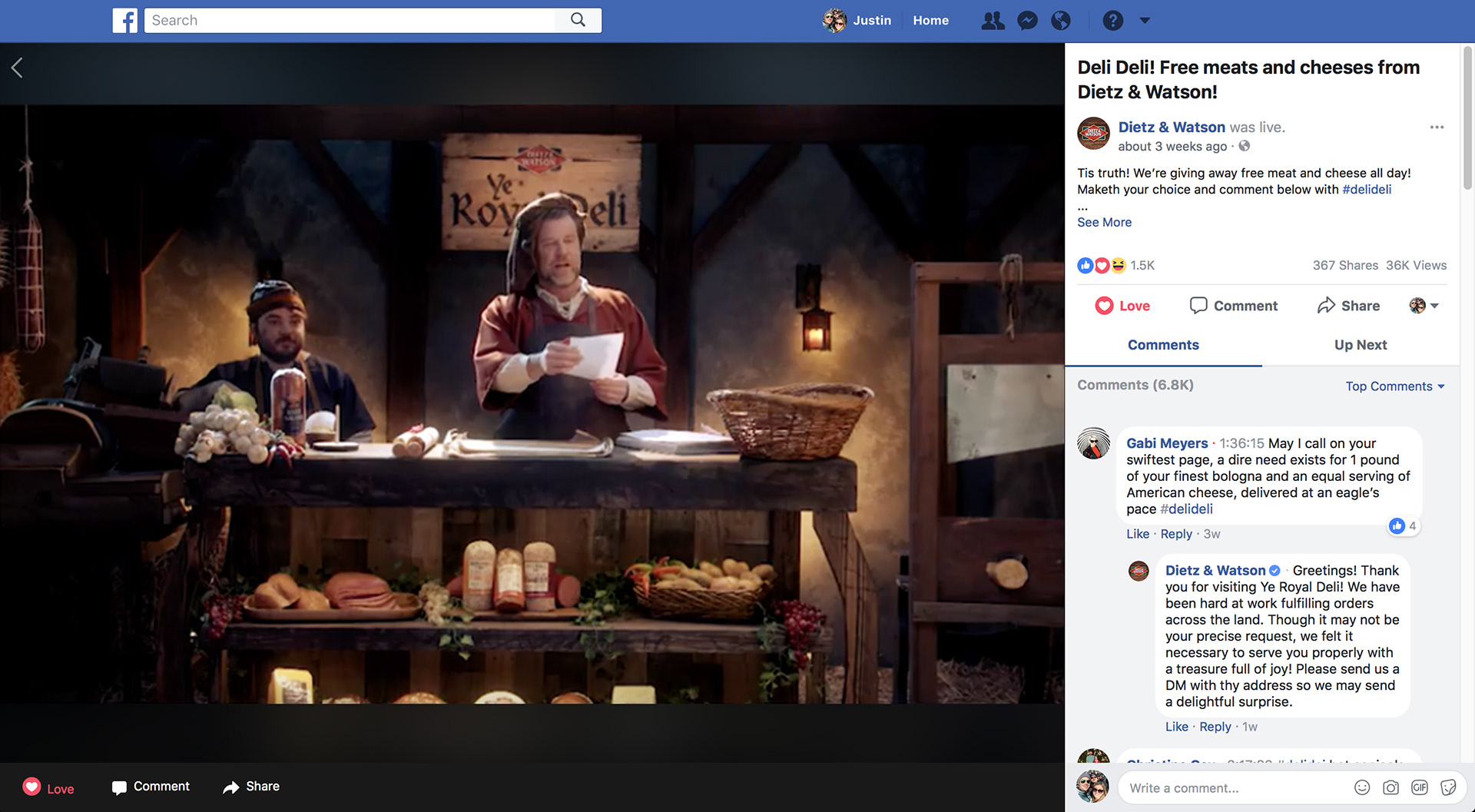Open the 'about 3 weeks ago' timestamp
1475x812 pixels.
pyautogui.click(x=1172, y=146)
